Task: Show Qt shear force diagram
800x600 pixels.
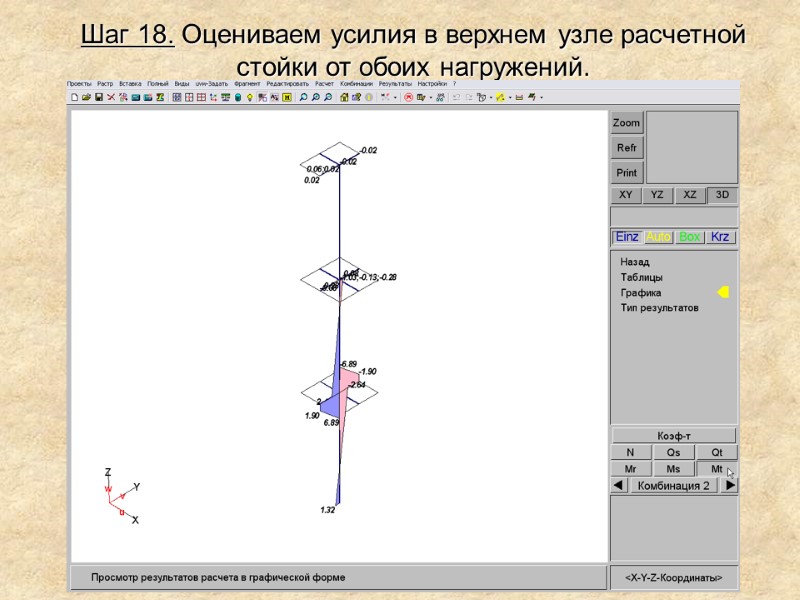Action: (717, 452)
